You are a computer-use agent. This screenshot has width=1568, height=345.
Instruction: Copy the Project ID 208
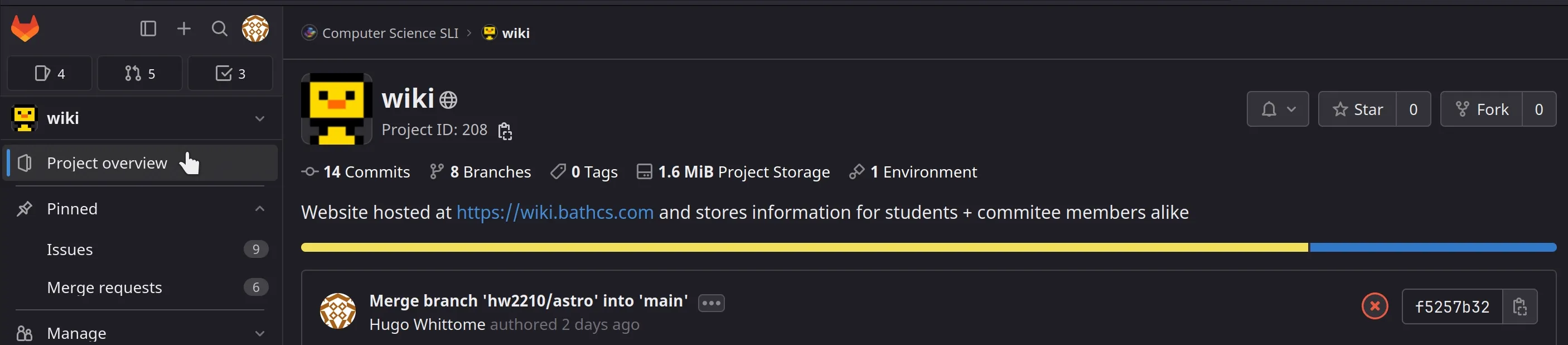505,131
